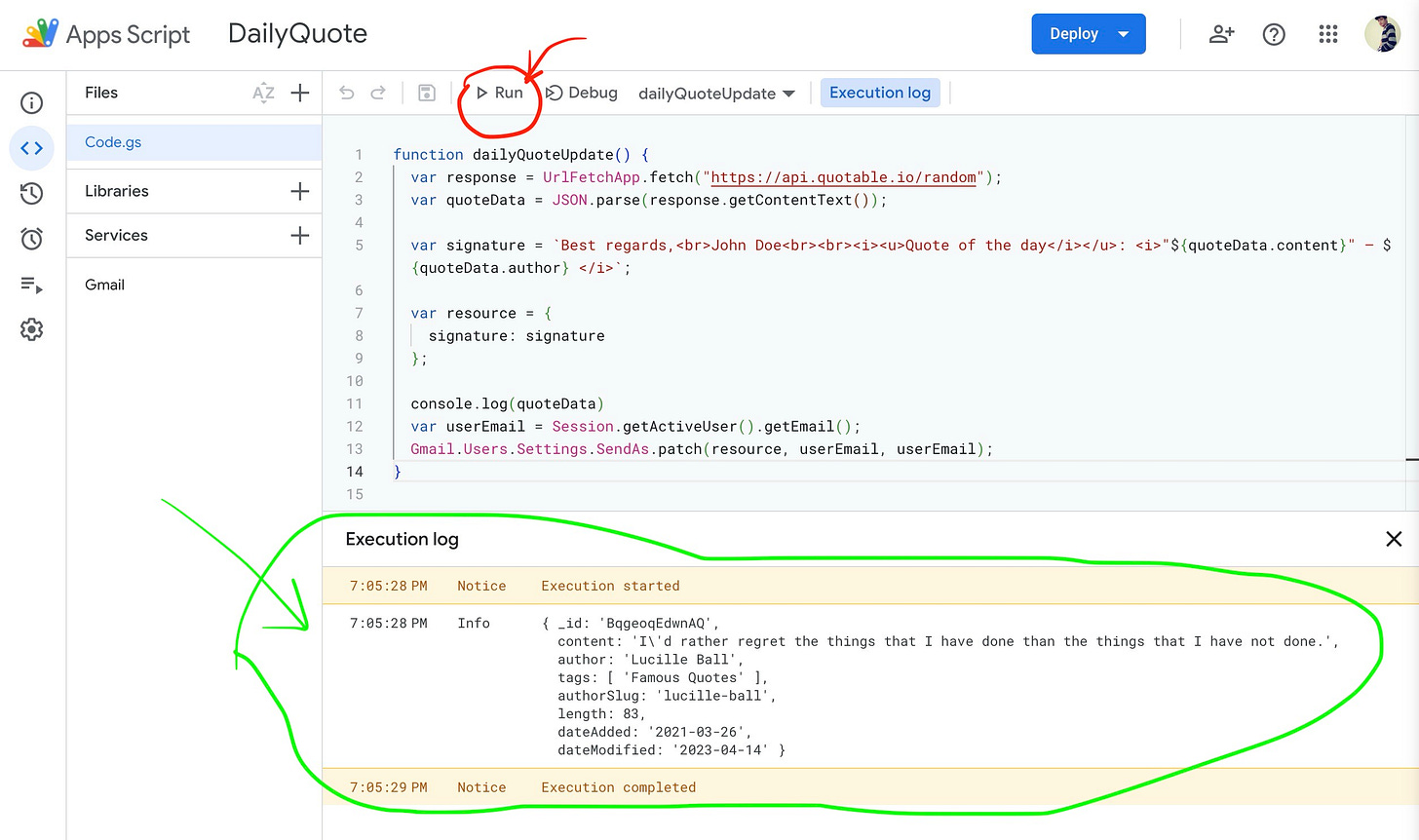Sort files alphabetically with the AZ icon
This screenshot has width=1419, height=840.
tap(263, 93)
